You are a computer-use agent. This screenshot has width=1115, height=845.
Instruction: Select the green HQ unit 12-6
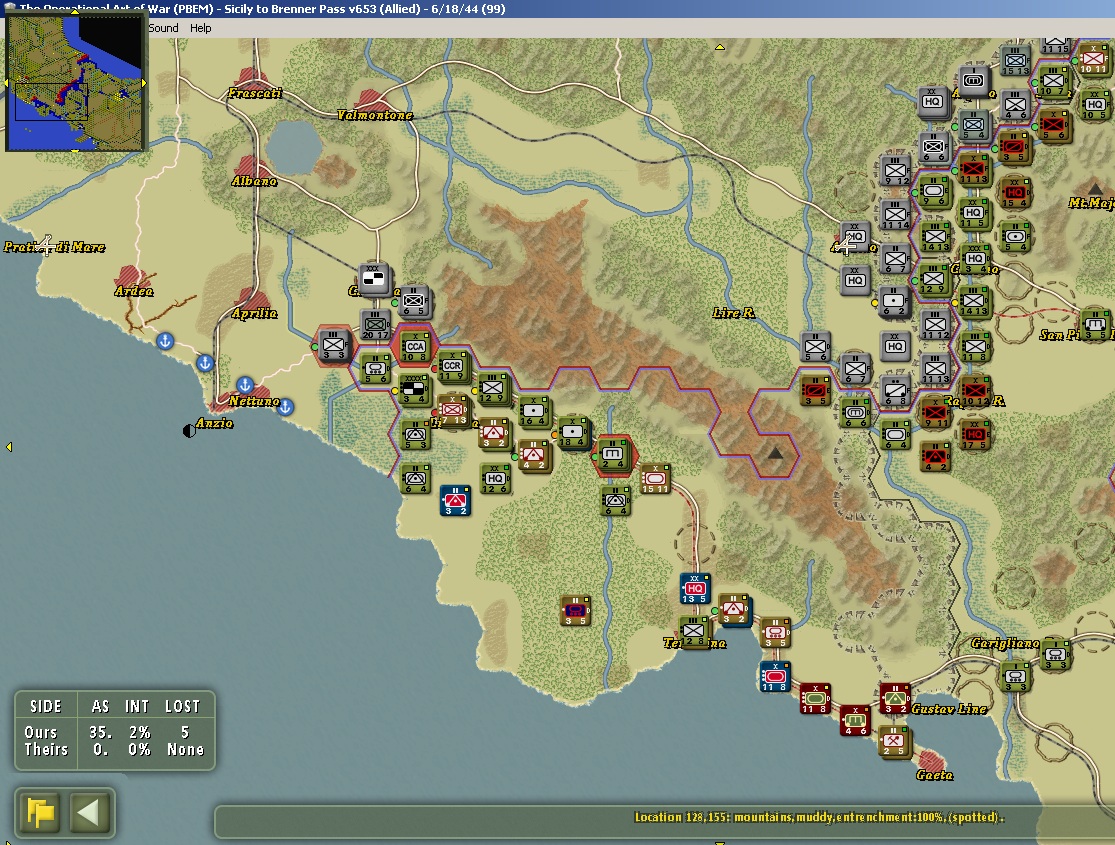tap(495, 479)
